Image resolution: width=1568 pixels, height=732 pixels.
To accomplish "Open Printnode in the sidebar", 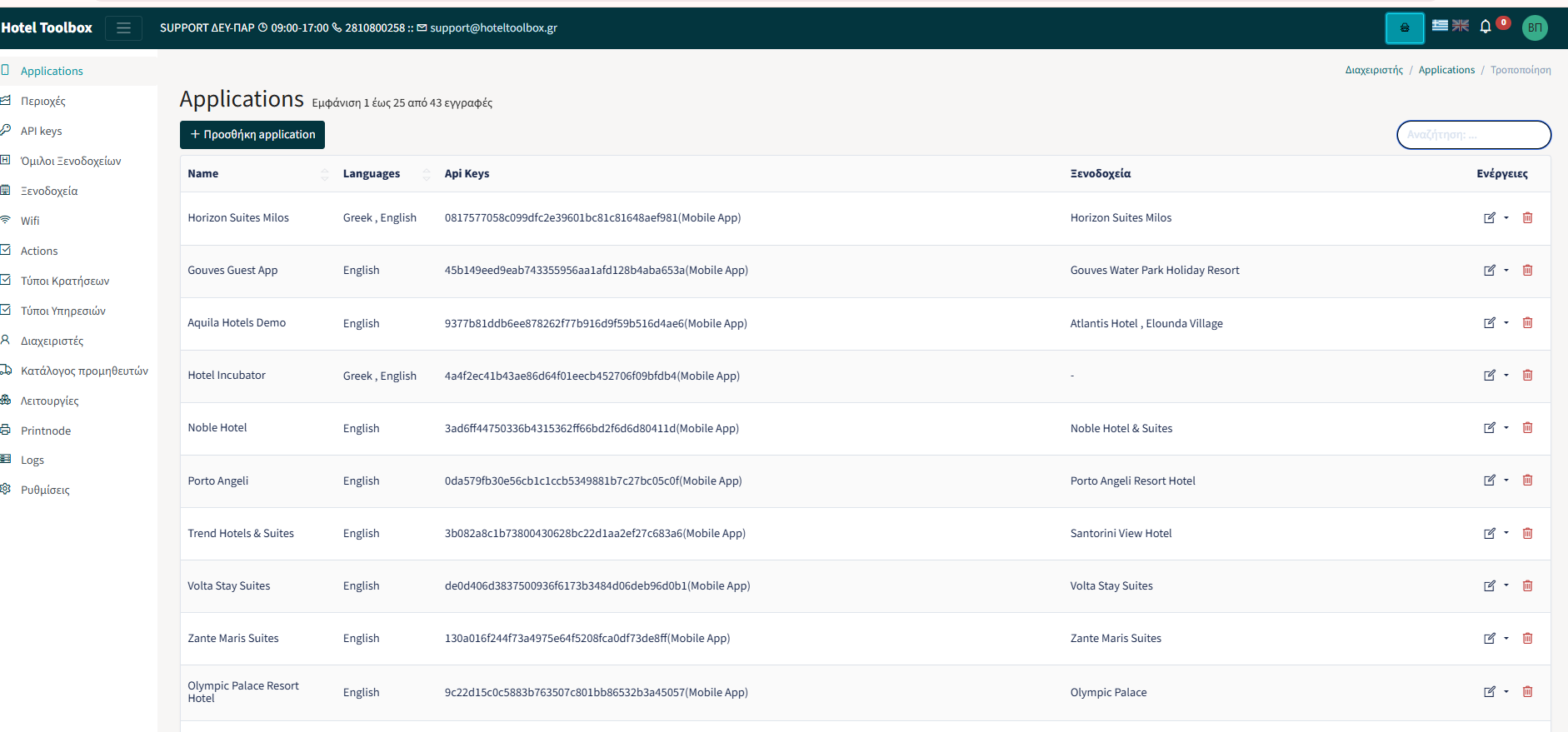I will (46, 431).
